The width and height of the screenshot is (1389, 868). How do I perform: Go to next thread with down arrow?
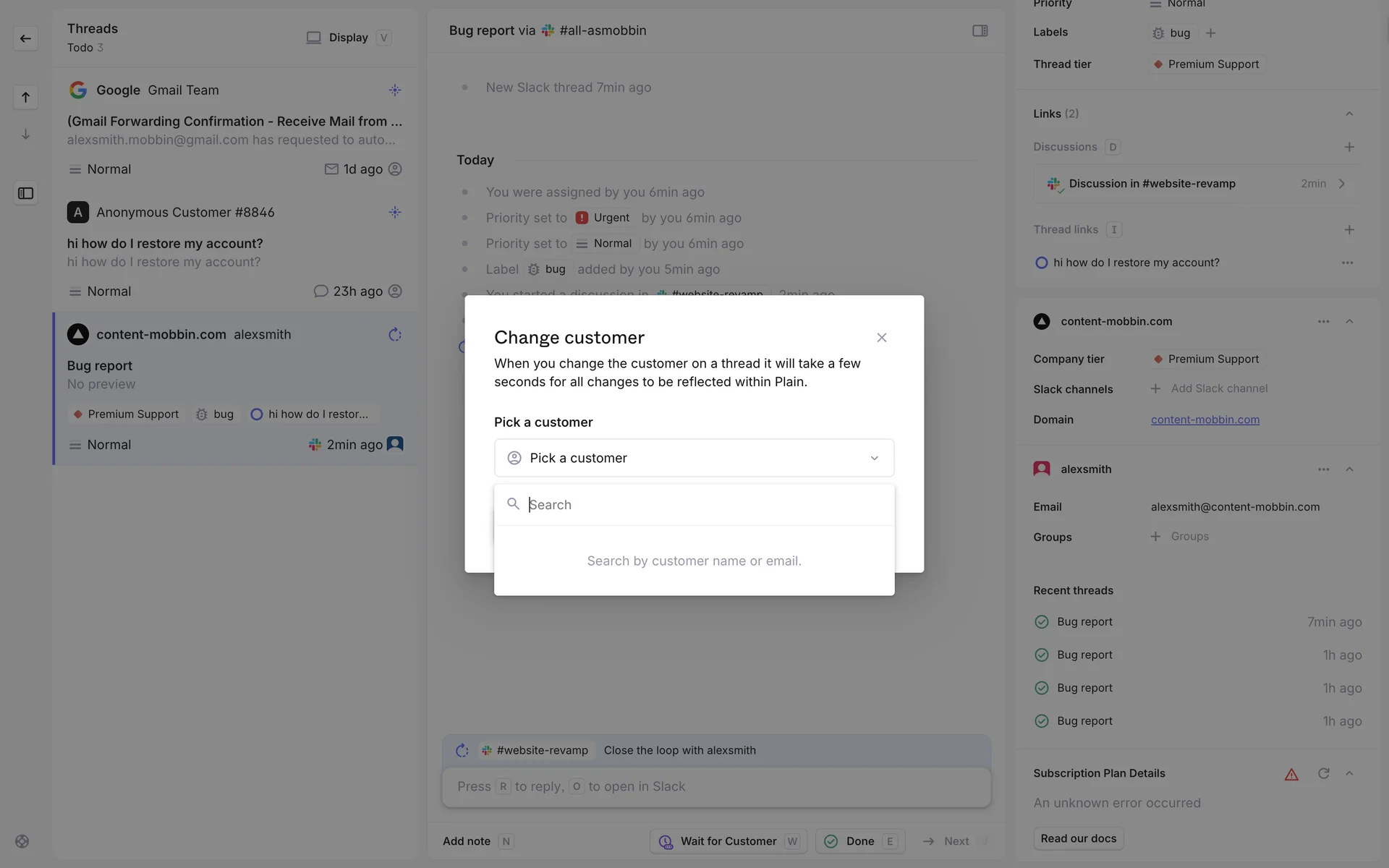click(25, 135)
